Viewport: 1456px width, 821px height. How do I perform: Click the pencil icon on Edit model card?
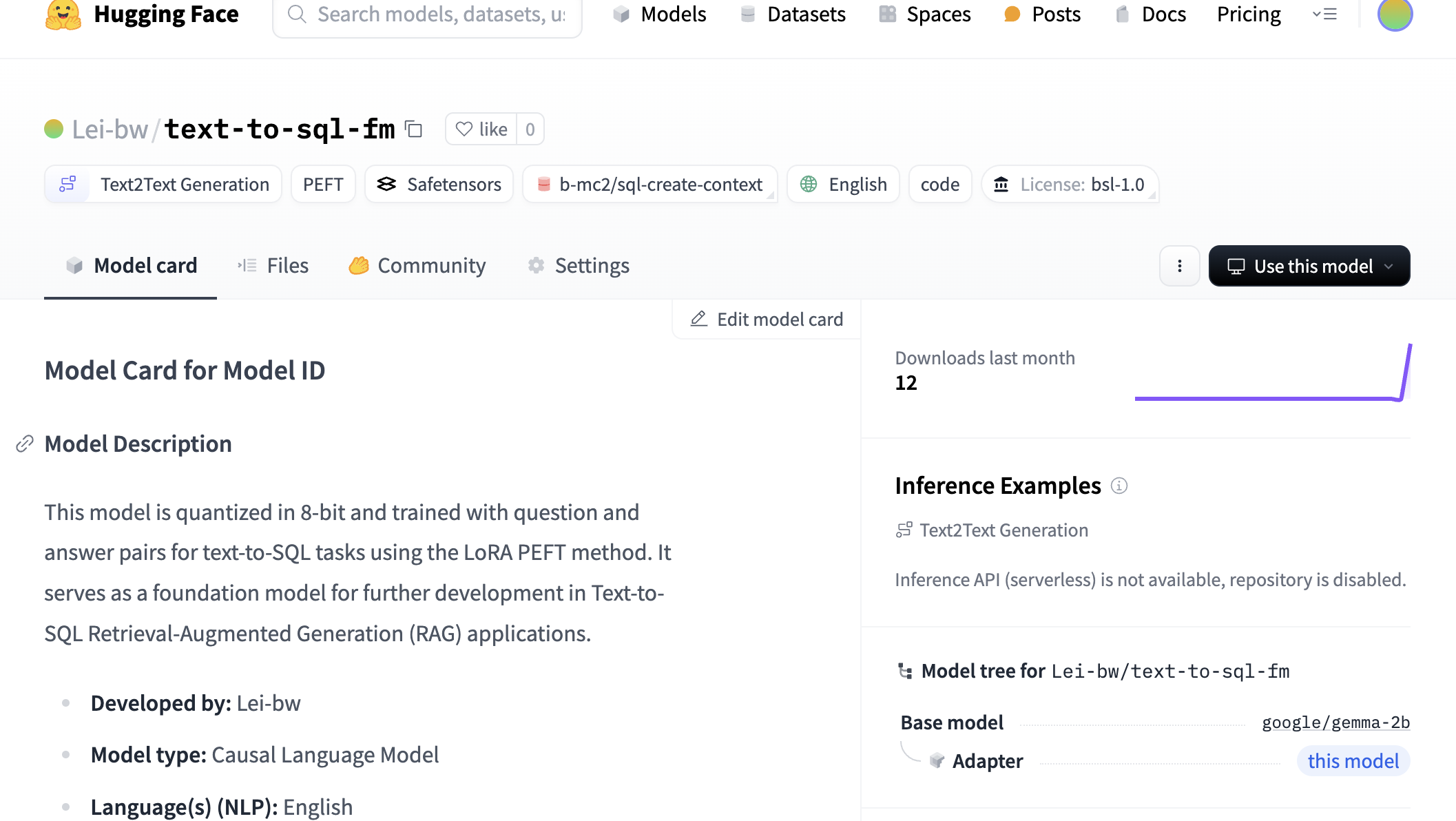tap(699, 318)
